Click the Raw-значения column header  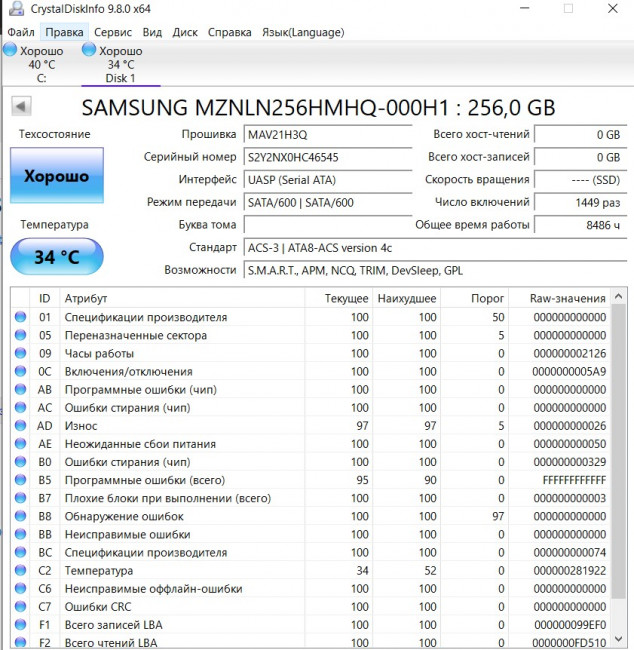click(x=559, y=298)
